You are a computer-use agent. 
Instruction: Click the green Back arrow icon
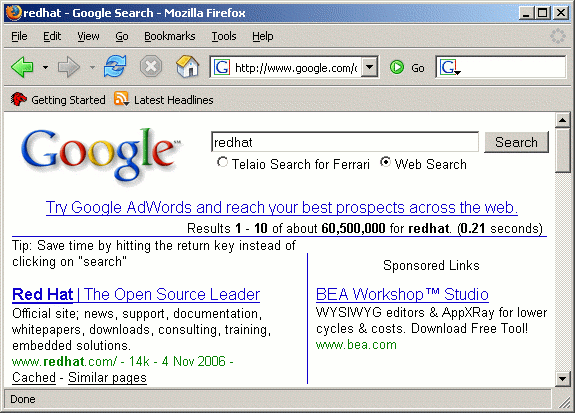click(x=22, y=67)
